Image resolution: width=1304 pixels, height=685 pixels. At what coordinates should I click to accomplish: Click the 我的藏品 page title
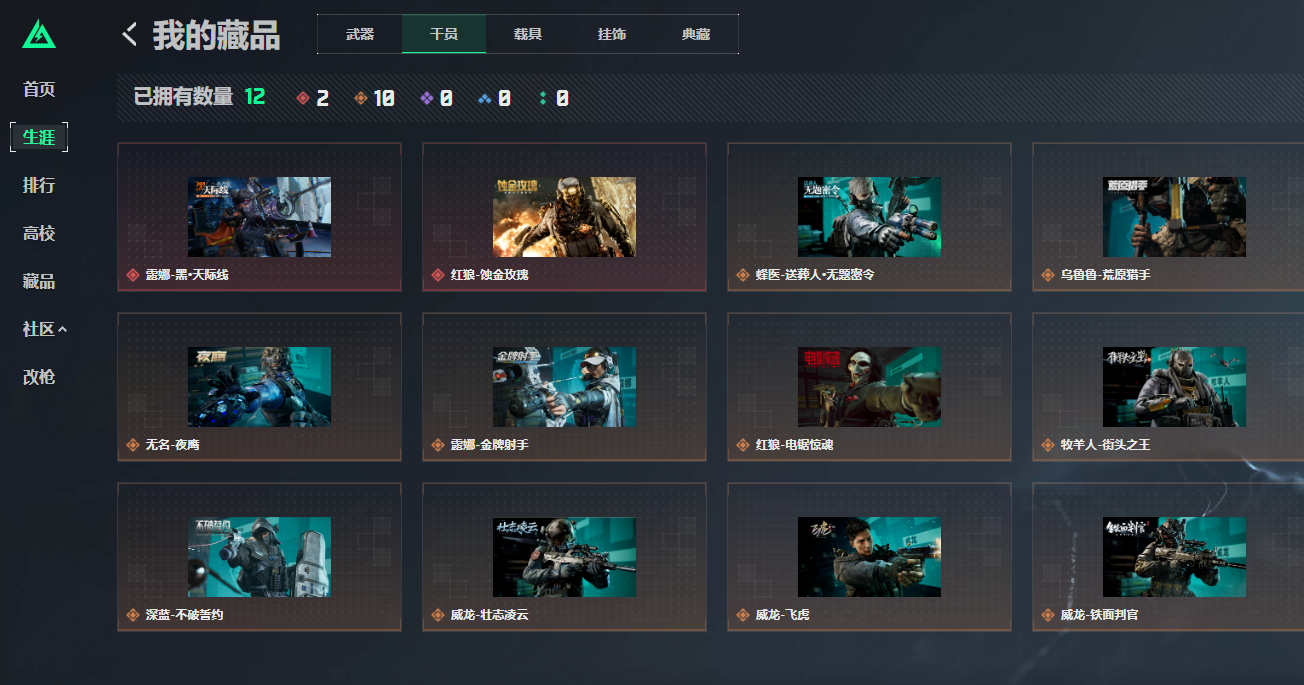click(x=216, y=35)
